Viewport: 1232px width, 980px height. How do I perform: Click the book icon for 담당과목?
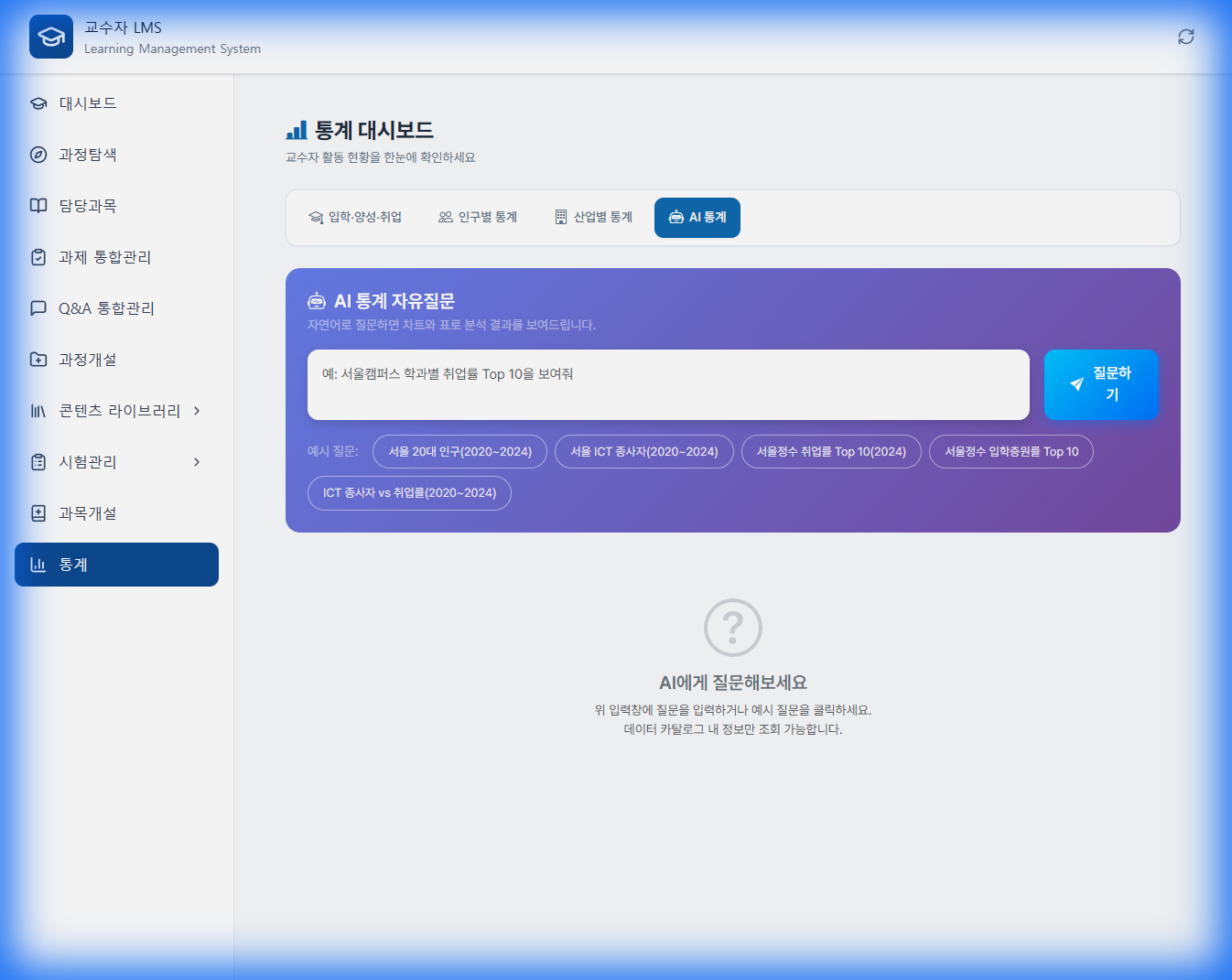38,206
